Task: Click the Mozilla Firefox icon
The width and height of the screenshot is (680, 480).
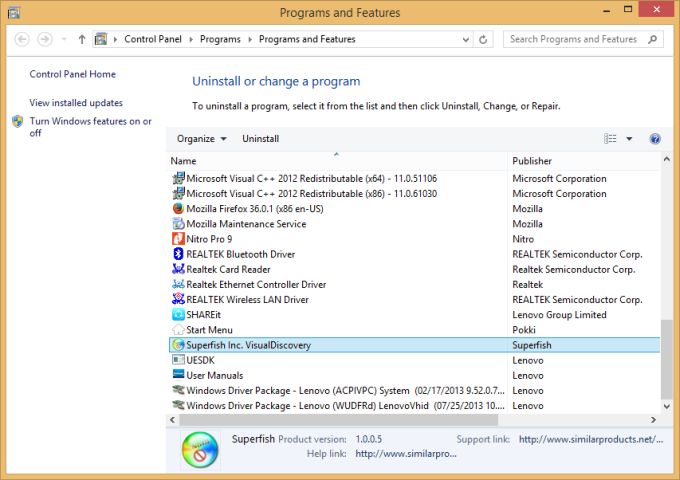Action: pyautogui.click(x=178, y=209)
